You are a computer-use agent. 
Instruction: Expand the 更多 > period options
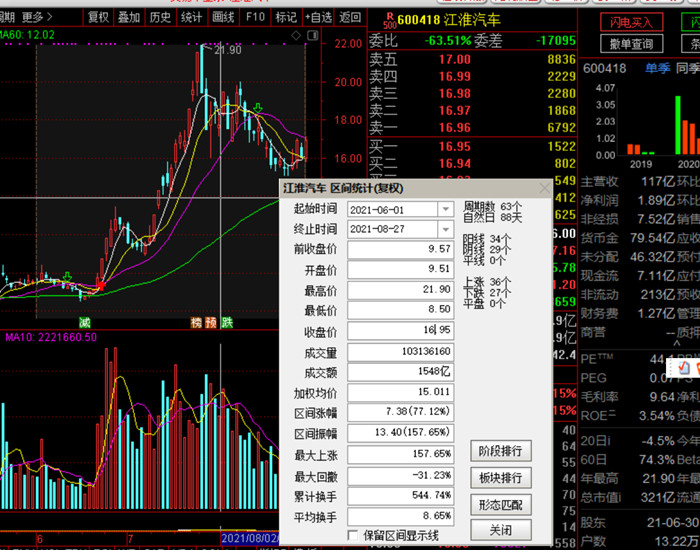[37, 17]
